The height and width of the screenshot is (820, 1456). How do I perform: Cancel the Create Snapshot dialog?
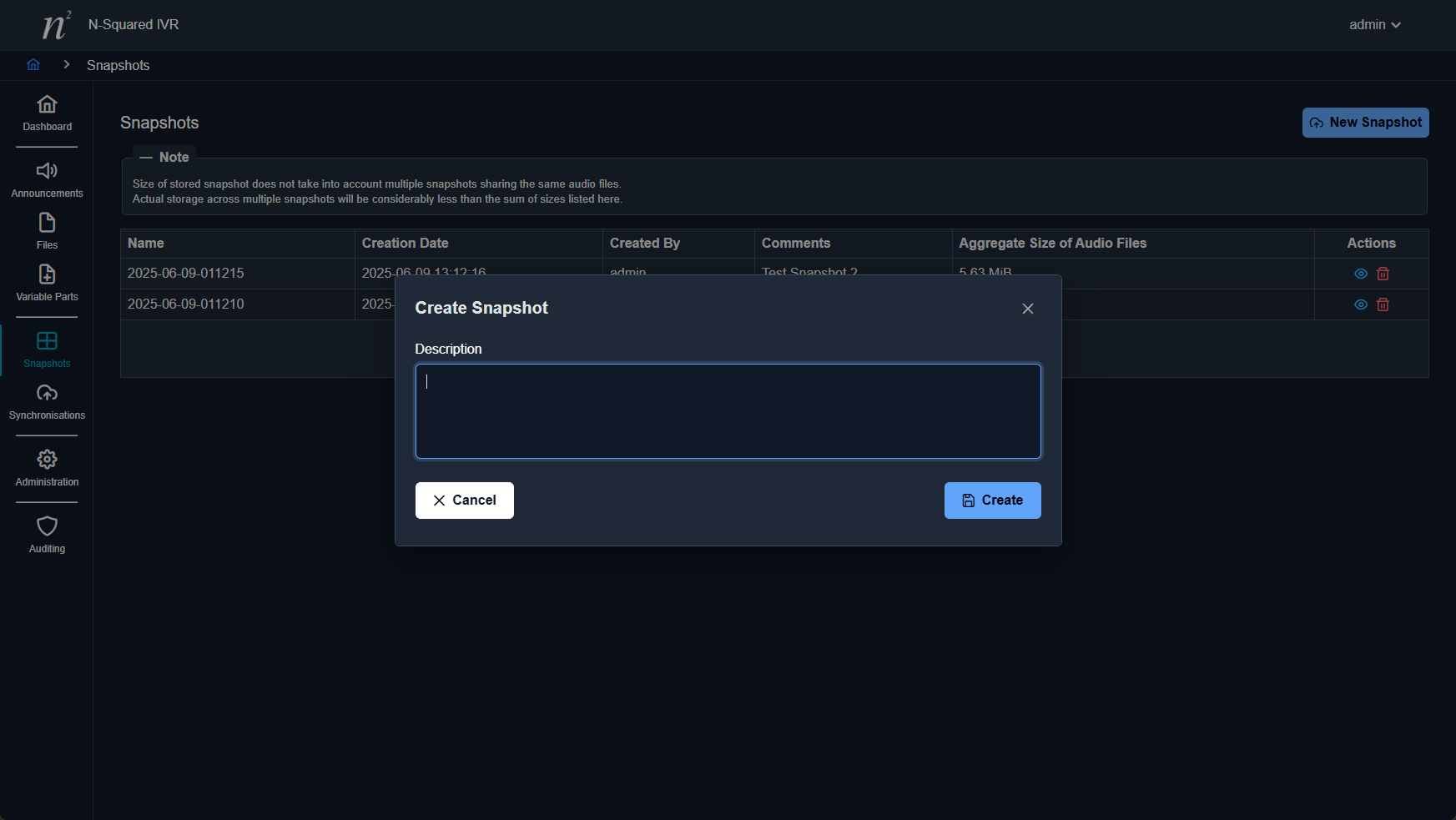point(464,501)
